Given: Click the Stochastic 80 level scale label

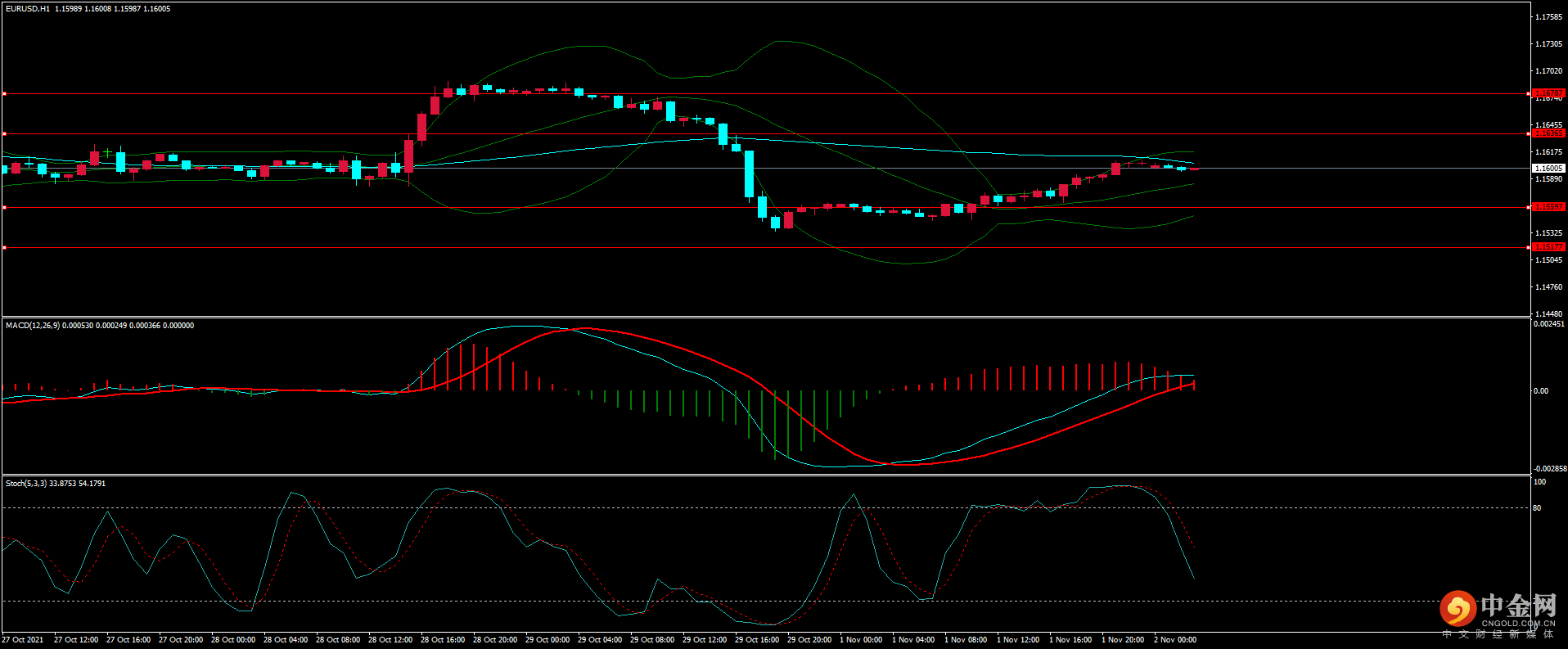Looking at the screenshot, I should click(1537, 508).
